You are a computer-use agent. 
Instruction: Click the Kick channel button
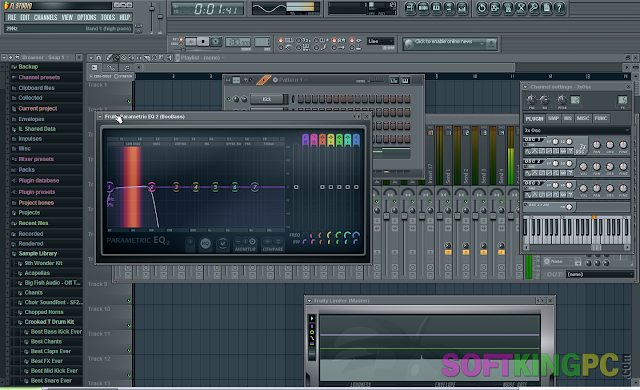point(267,99)
